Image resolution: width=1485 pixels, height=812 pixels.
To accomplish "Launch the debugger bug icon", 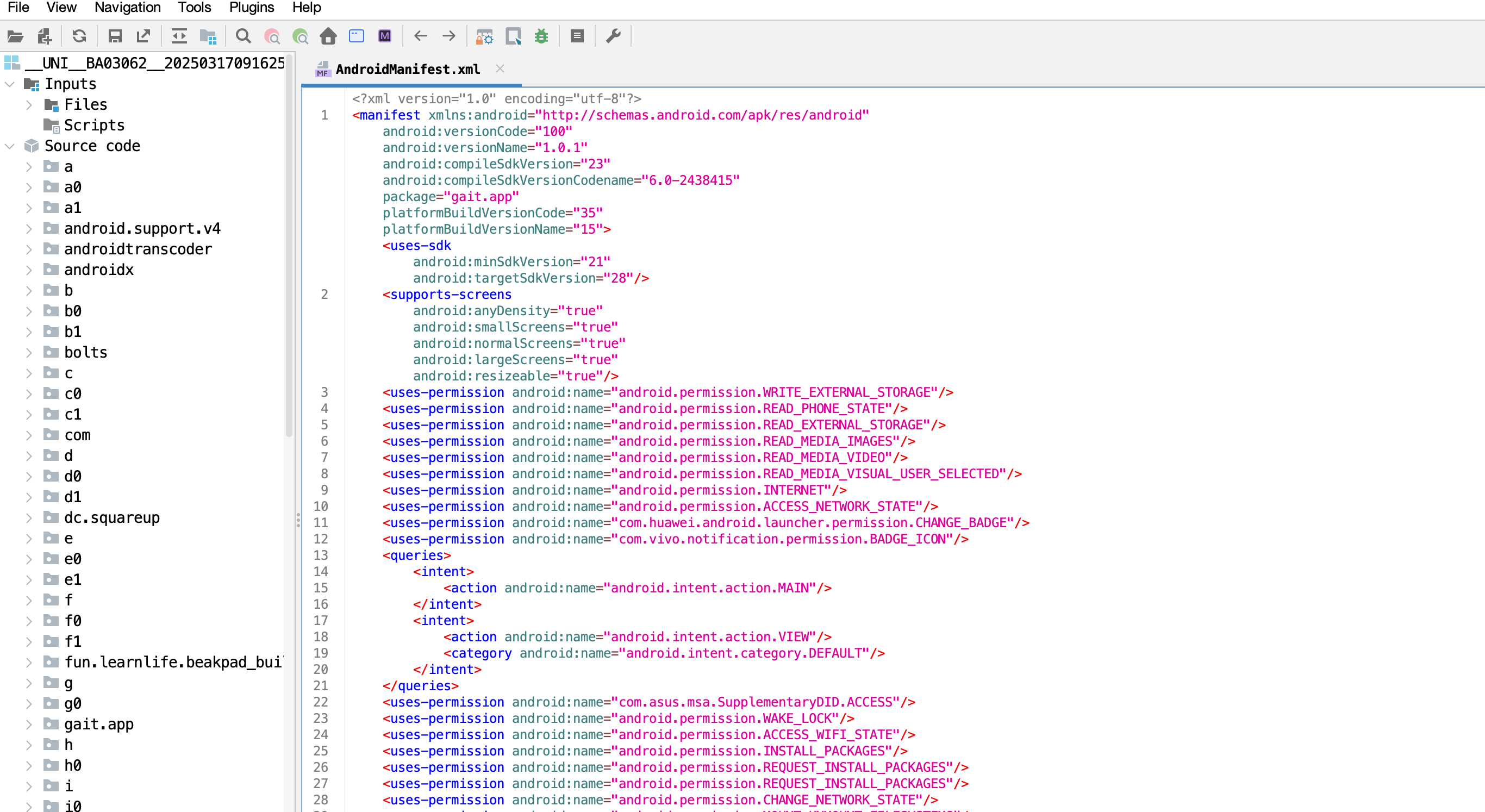I will pyautogui.click(x=541, y=36).
